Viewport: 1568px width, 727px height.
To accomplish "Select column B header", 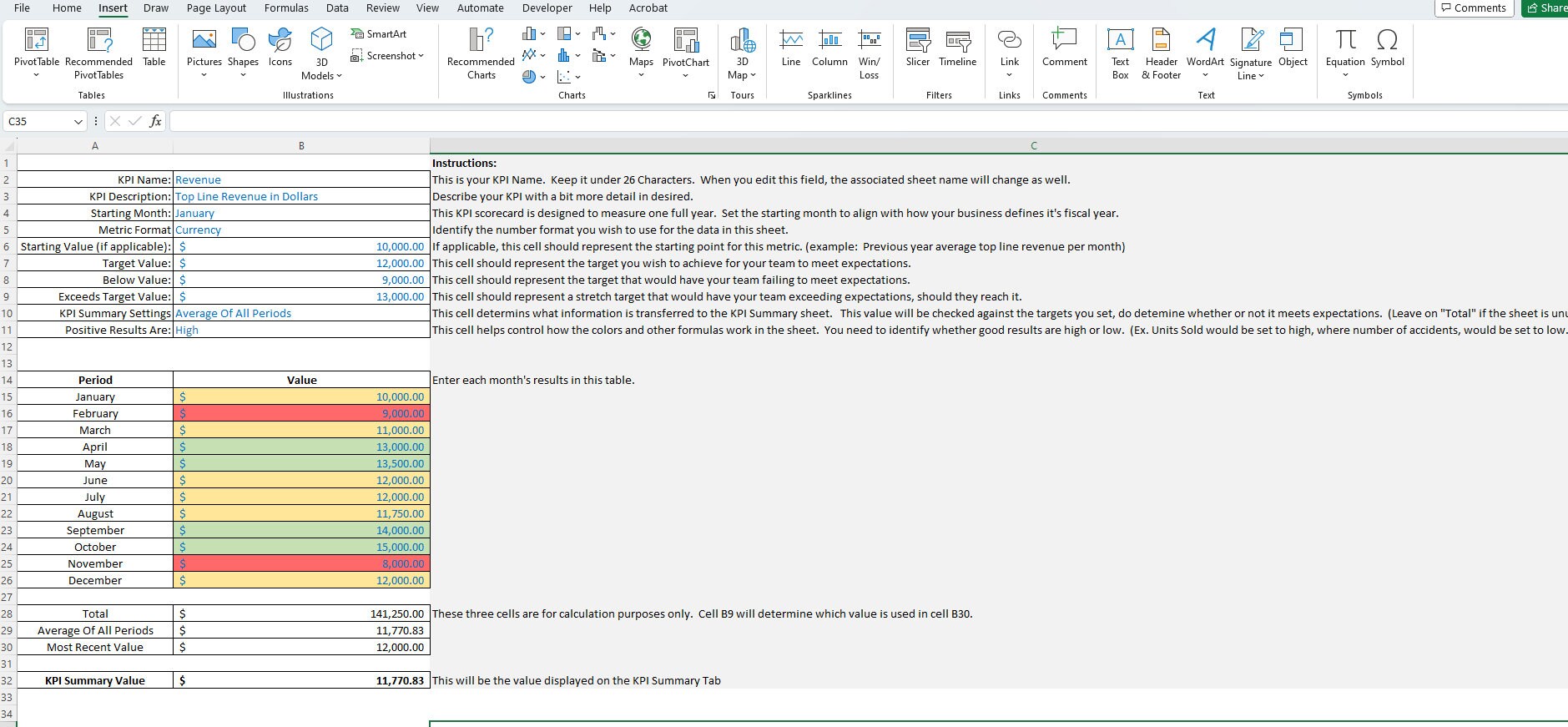I will pos(301,146).
